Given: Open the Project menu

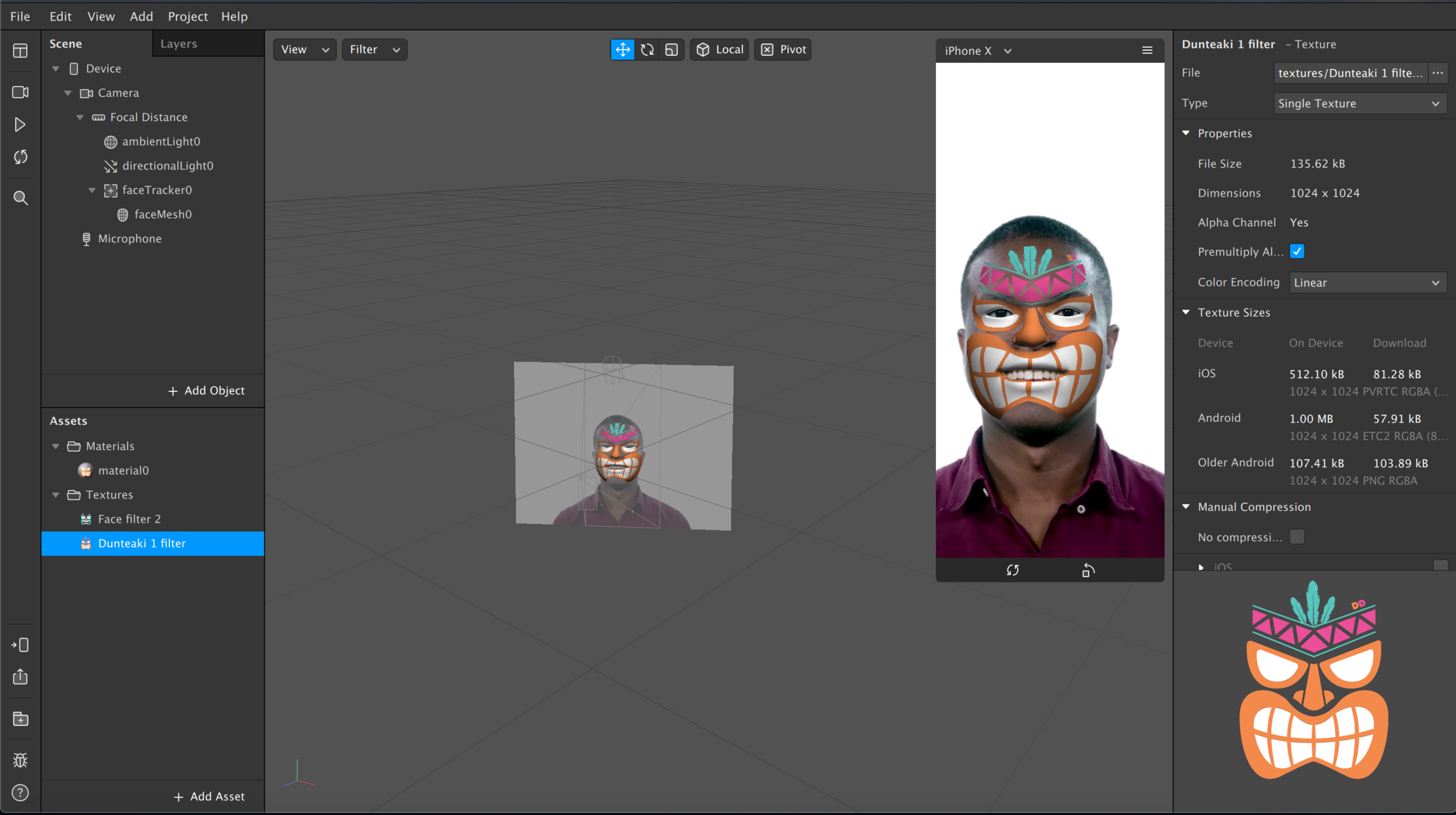Looking at the screenshot, I should (188, 16).
